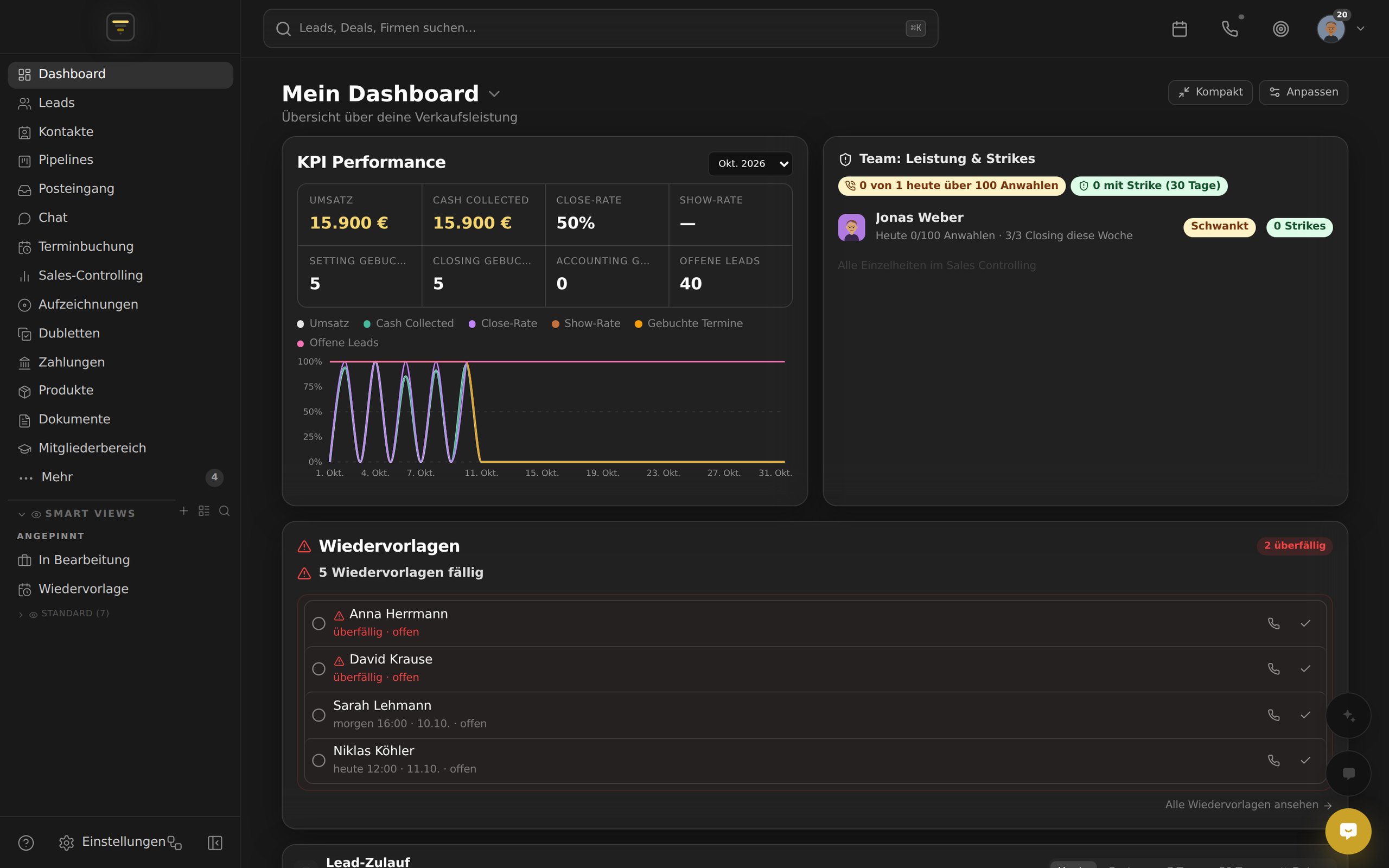
Task: Mark Niklas Köhler follow-up done with checkmark
Action: pos(1305,760)
